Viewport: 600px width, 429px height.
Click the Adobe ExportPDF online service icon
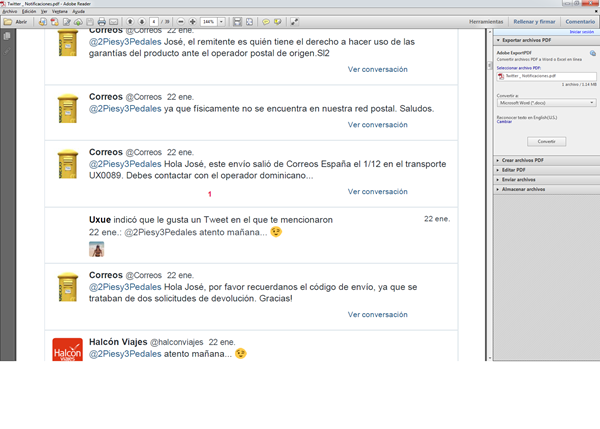click(592, 53)
